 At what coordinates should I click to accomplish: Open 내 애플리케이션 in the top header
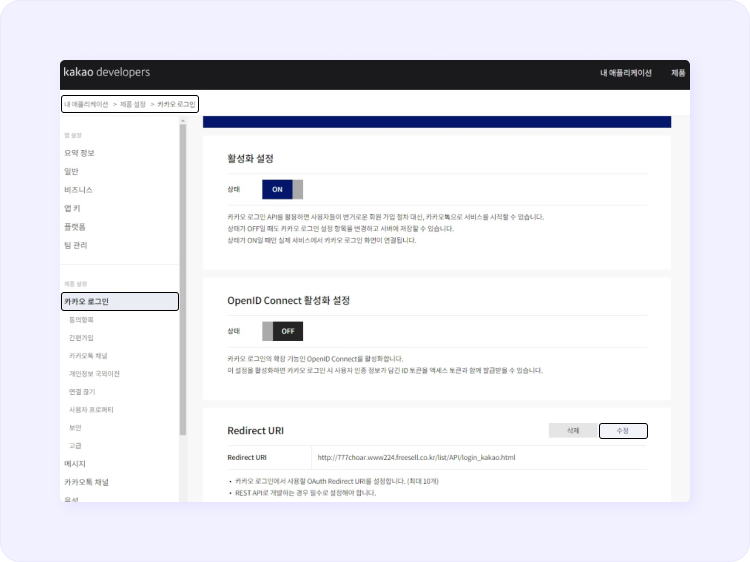click(626, 73)
